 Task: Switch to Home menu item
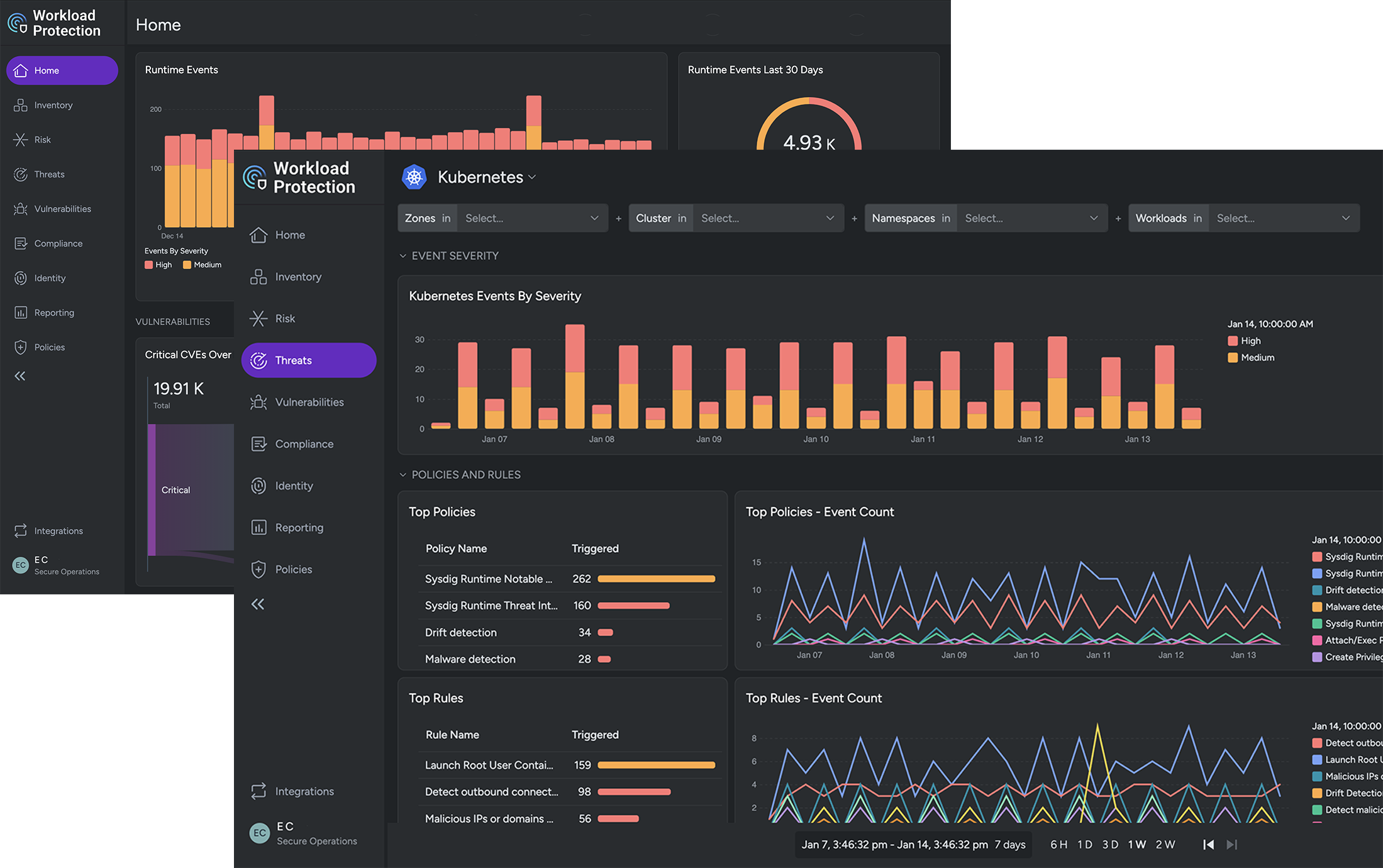(x=290, y=234)
